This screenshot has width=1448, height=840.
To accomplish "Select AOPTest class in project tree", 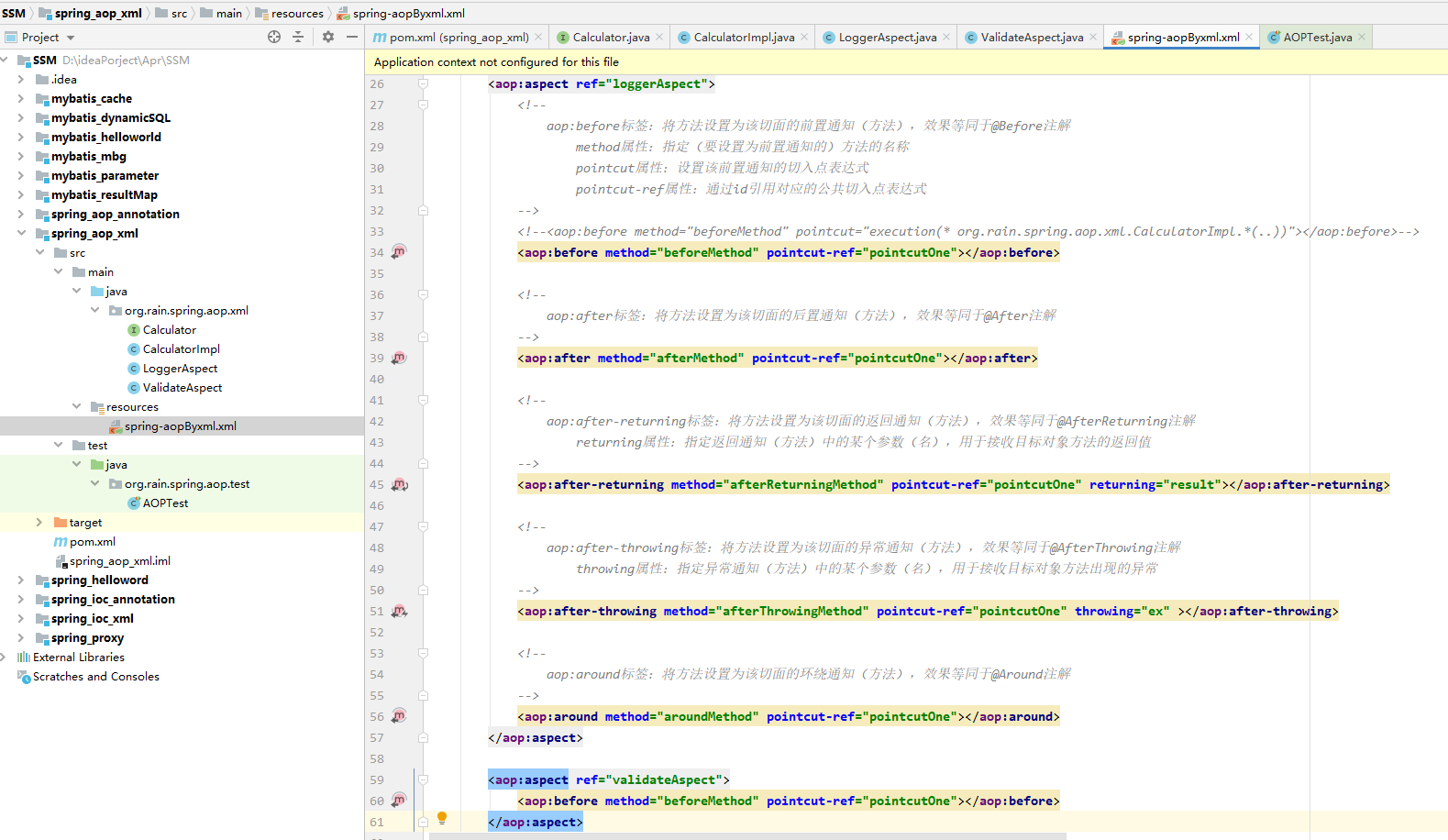I will (x=166, y=503).
